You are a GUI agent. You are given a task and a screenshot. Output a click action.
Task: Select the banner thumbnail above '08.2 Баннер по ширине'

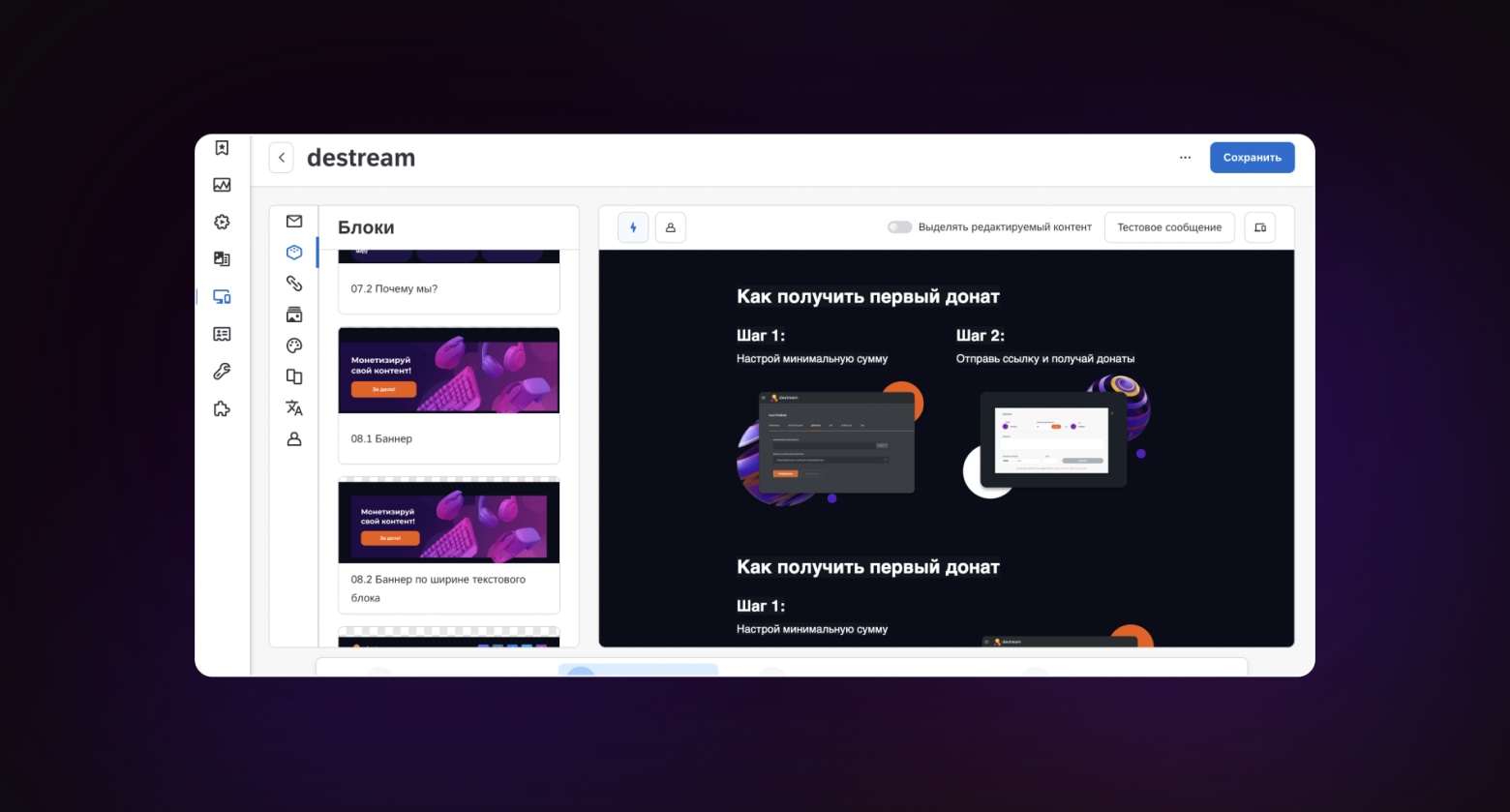click(449, 521)
